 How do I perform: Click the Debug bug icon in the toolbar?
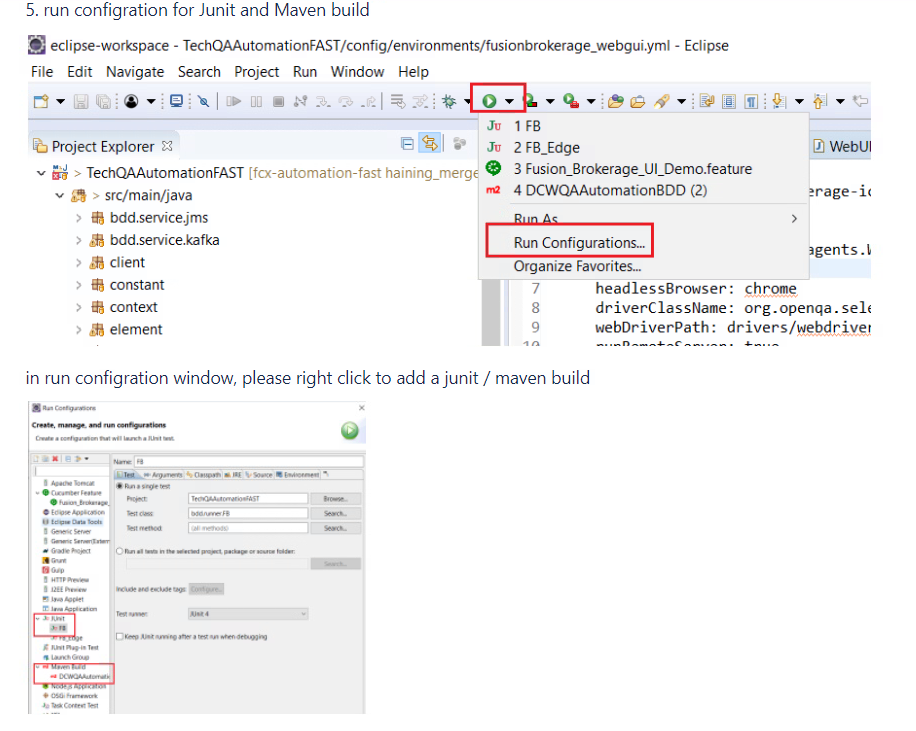coord(449,102)
